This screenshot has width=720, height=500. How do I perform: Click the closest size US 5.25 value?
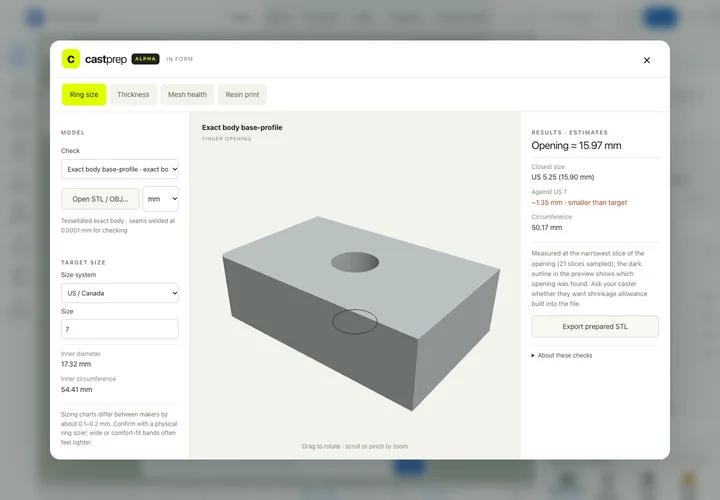[562, 177]
